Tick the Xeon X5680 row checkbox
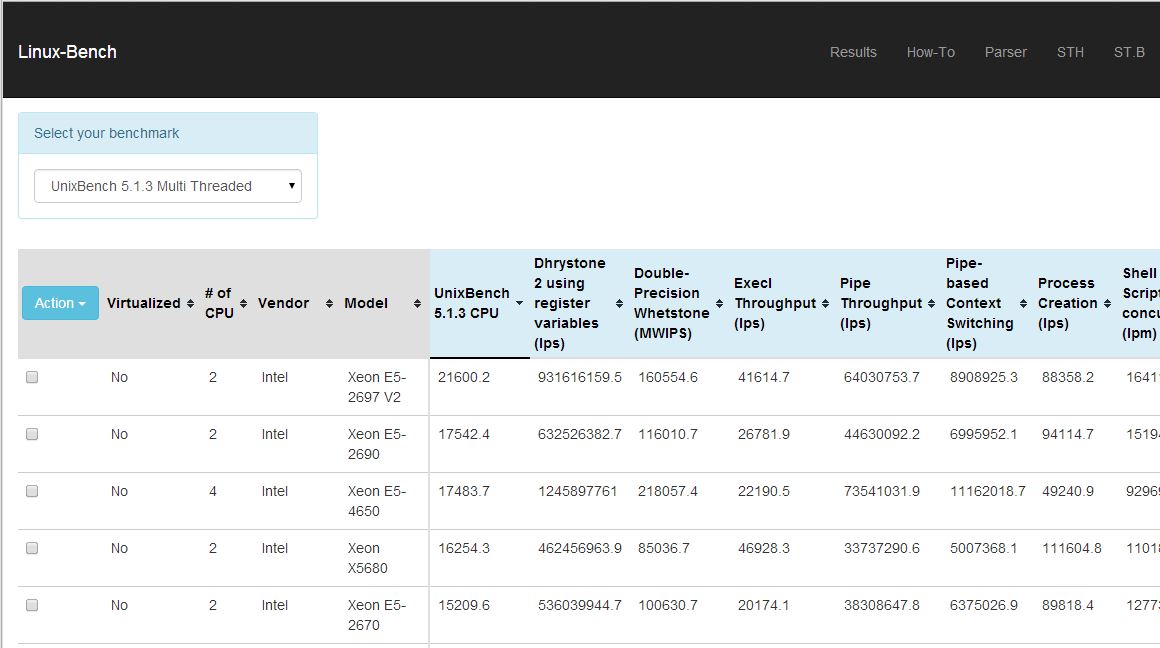 (32, 549)
